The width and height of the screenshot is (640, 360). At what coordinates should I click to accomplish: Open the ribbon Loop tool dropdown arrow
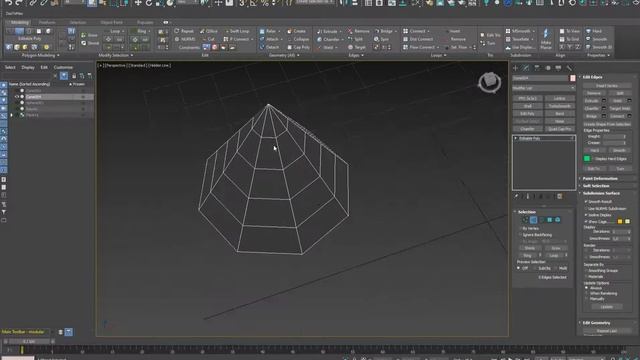pyautogui.click(x=123, y=31)
